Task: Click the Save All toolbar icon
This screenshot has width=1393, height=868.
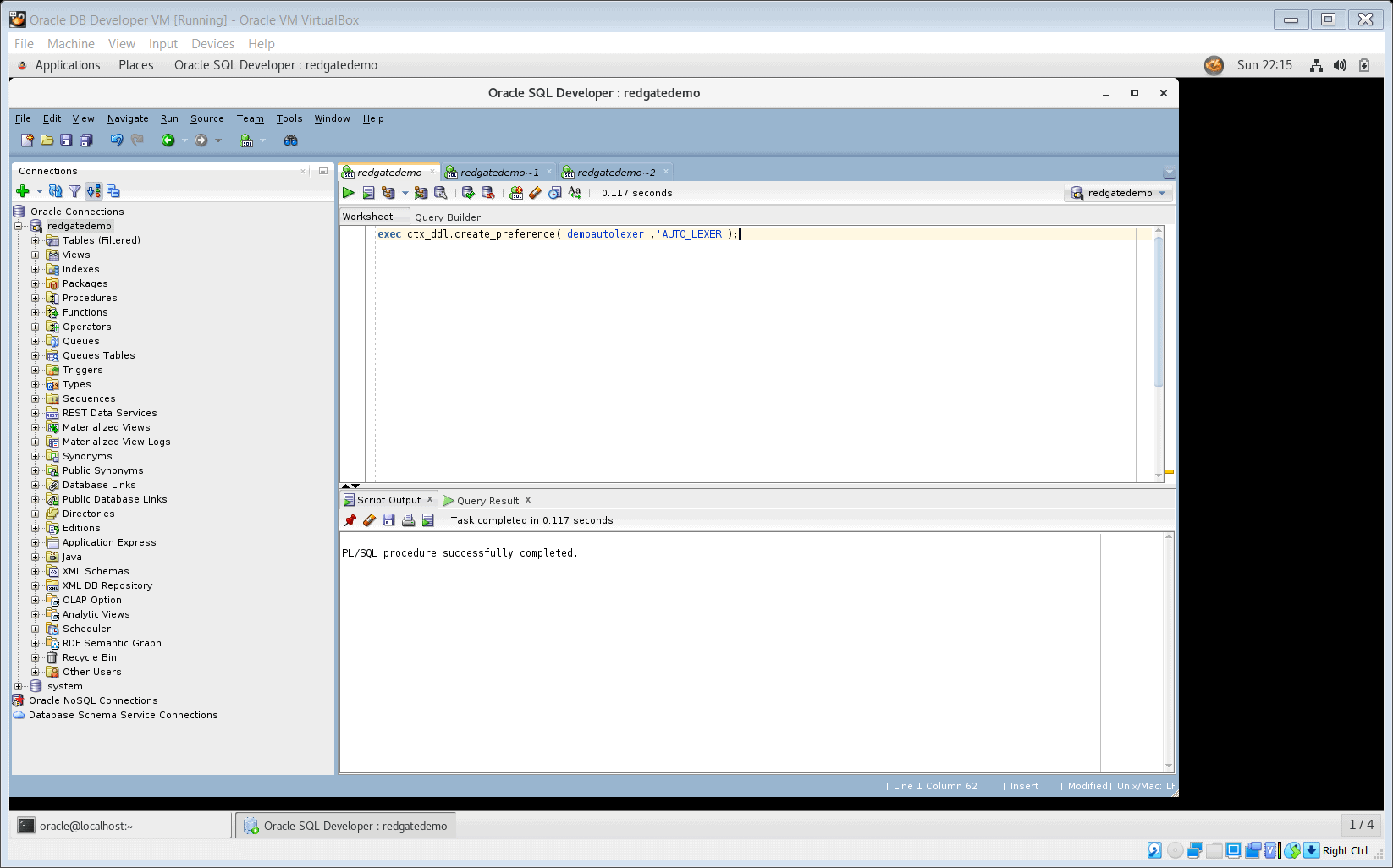Action: point(85,140)
